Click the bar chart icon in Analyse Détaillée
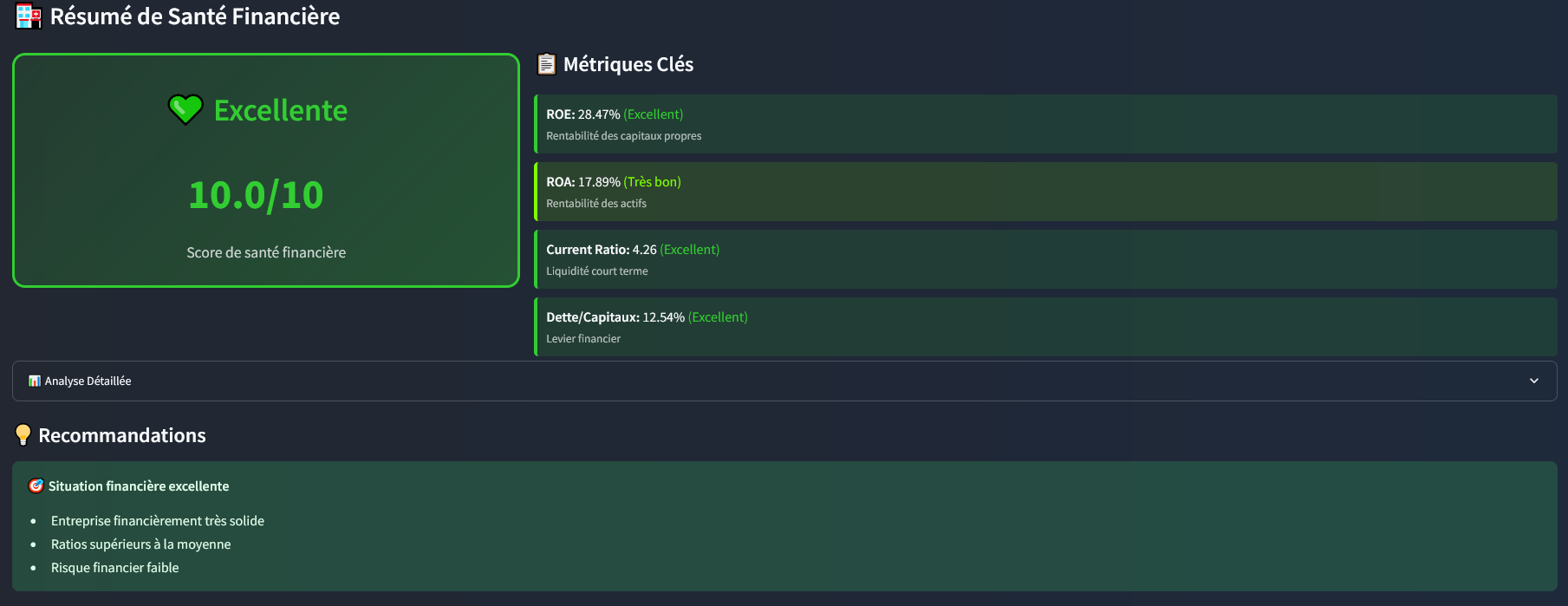1568x606 pixels. pyautogui.click(x=35, y=381)
